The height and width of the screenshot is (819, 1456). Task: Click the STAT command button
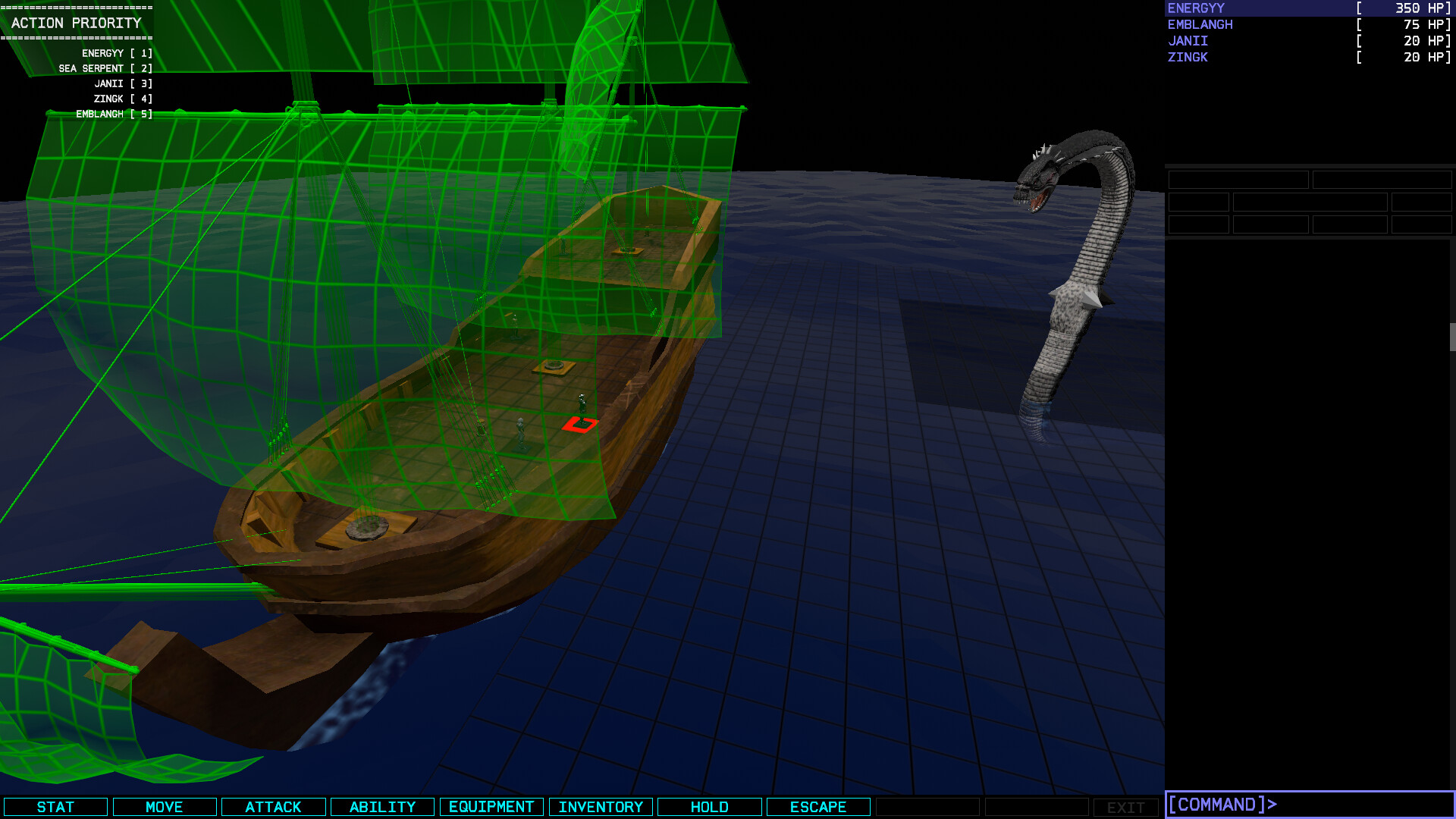(55, 807)
